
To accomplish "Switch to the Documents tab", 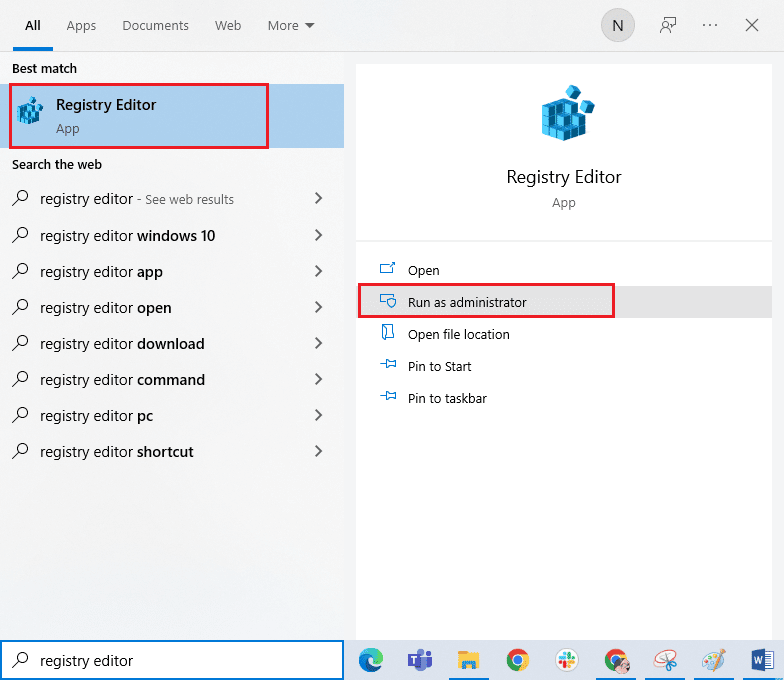I will [x=156, y=26].
